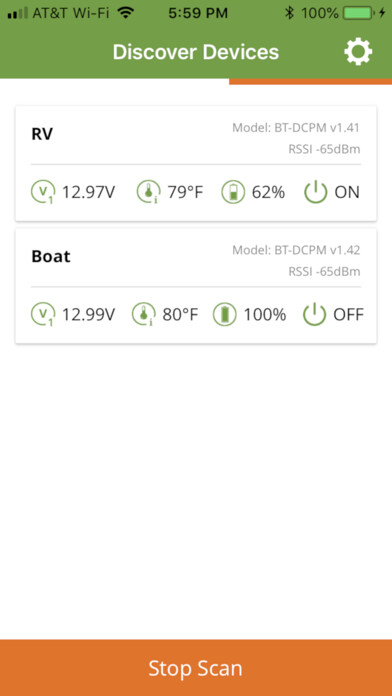392x696 pixels.
Task: Select the Boat device name
Action: (51, 257)
